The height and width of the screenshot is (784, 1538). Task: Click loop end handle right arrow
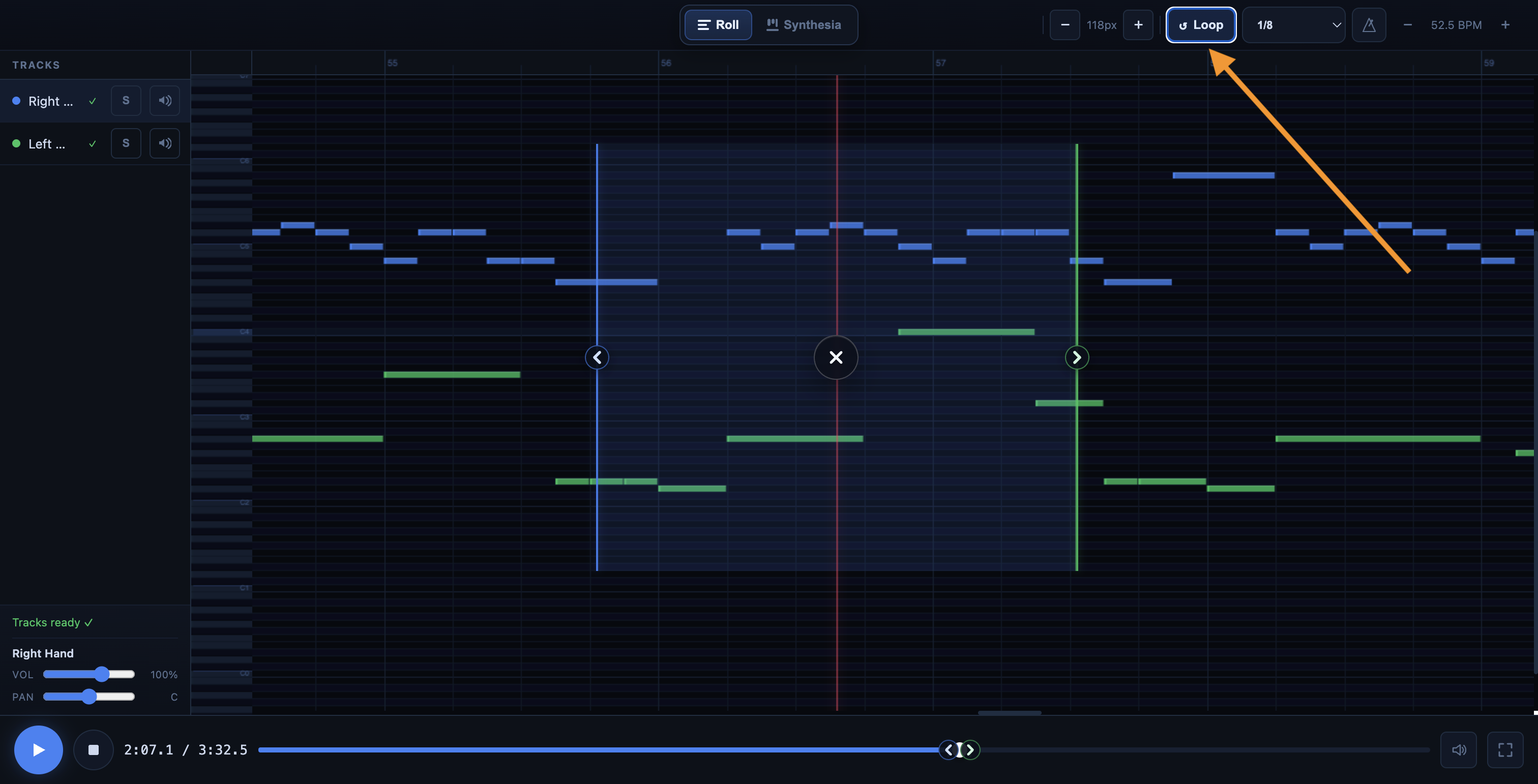pos(1077,357)
